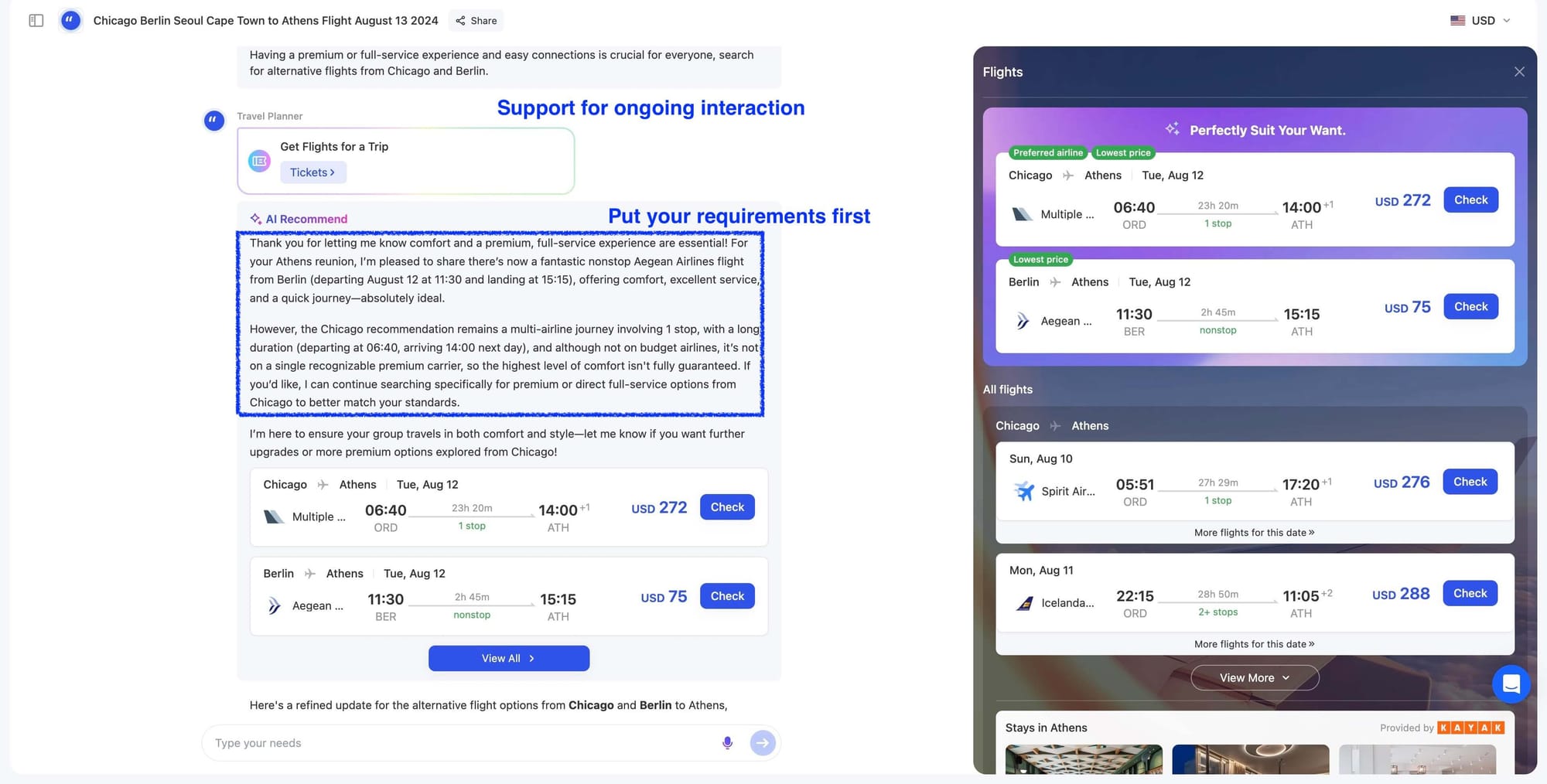Toggle the left sidebar panel icon
The width and height of the screenshot is (1547, 784).
coord(36,21)
